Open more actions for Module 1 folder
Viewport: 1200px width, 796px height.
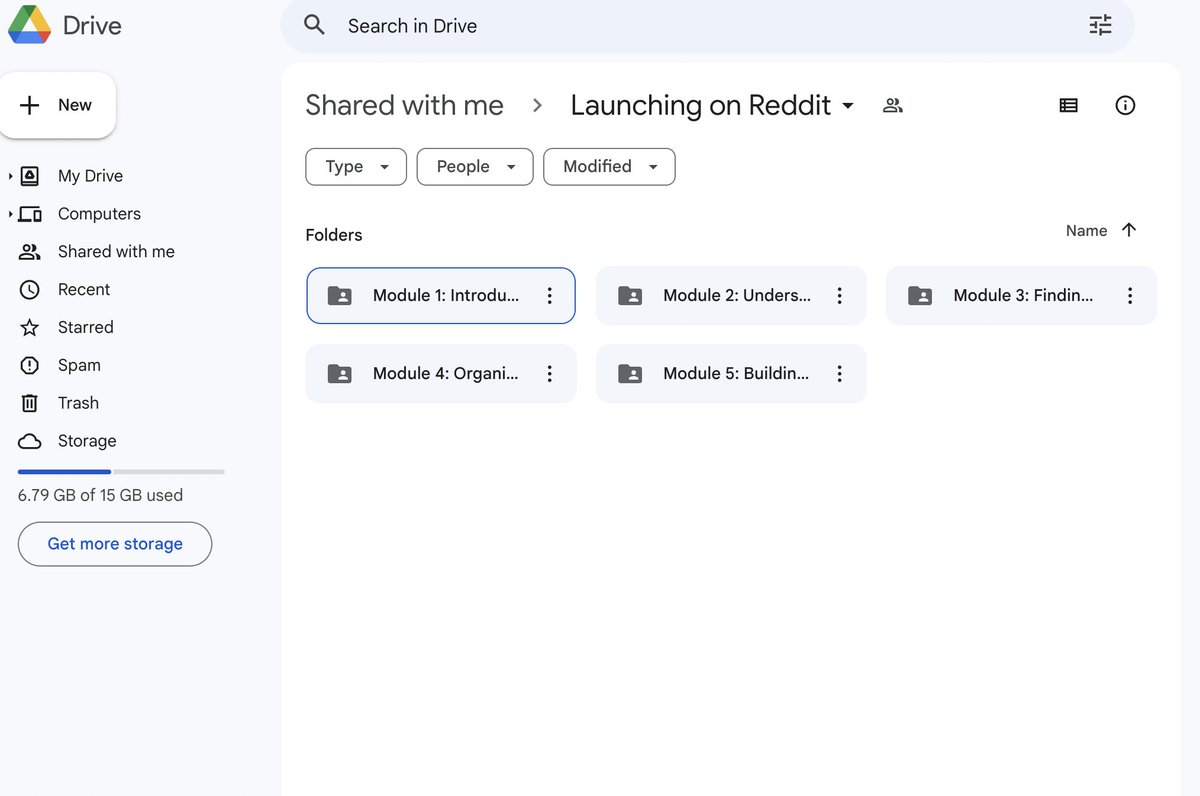pyautogui.click(x=549, y=295)
